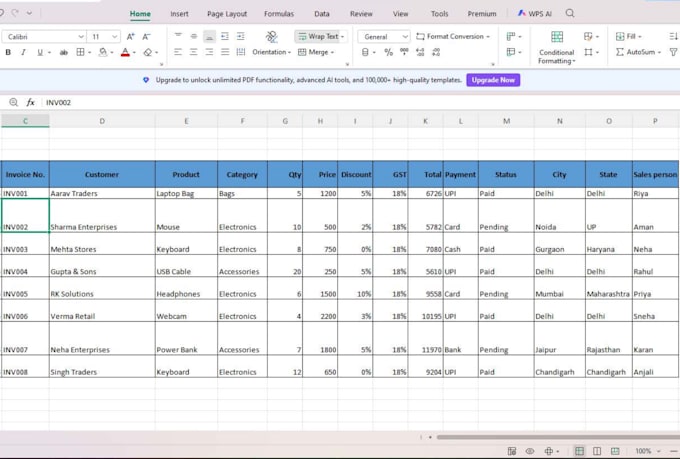Apply the comma thousands separator style

404,52
